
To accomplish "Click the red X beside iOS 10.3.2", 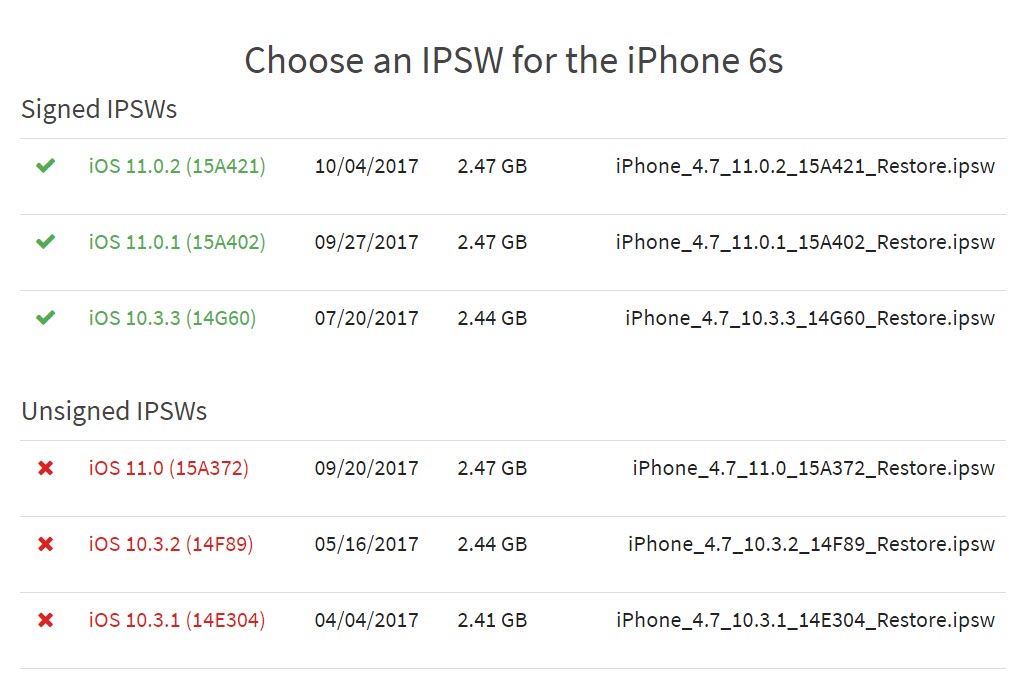I will (x=44, y=544).
